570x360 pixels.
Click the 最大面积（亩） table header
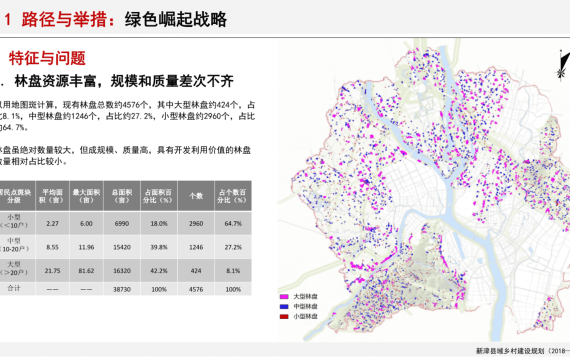tap(86, 196)
